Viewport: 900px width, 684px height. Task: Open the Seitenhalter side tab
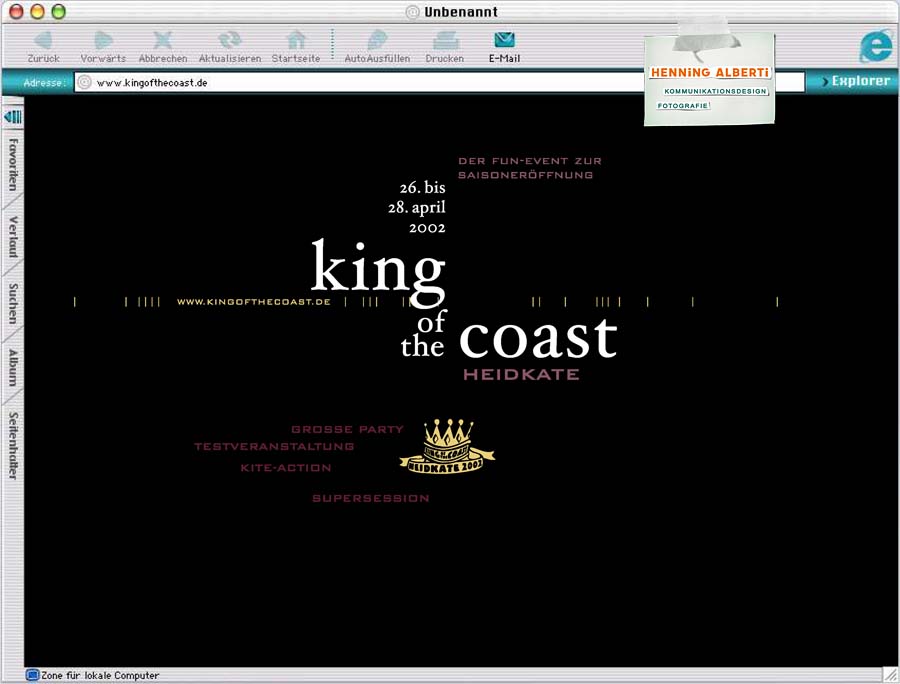click(13, 445)
